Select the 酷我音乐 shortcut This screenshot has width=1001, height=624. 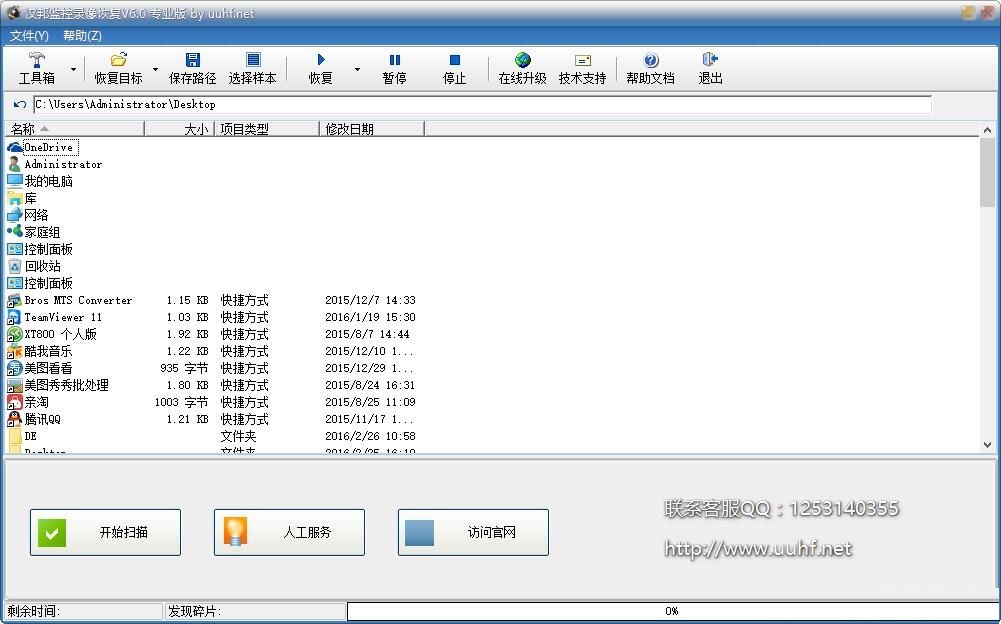[x=49, y=351]
